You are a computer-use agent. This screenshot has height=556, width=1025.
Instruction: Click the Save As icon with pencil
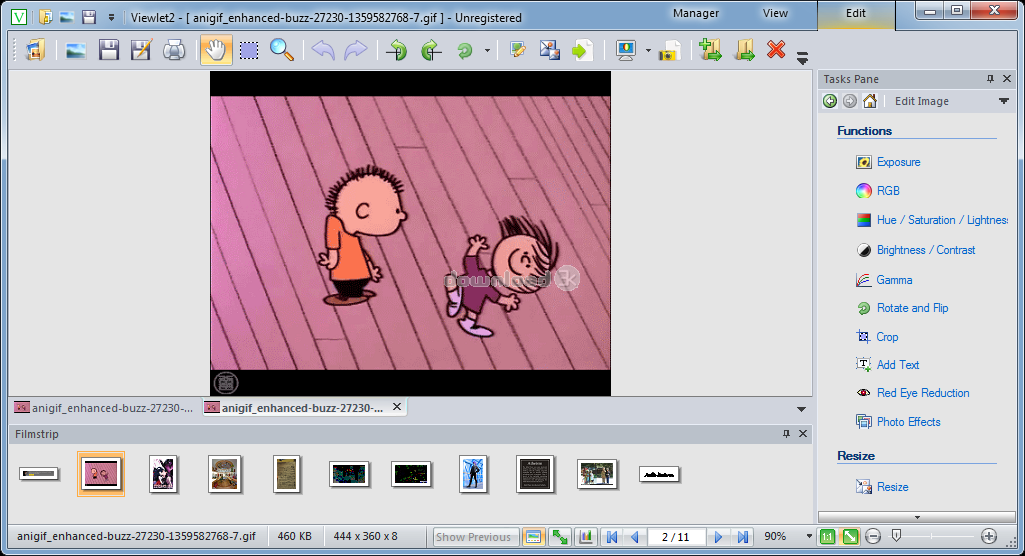coord(141,50)
